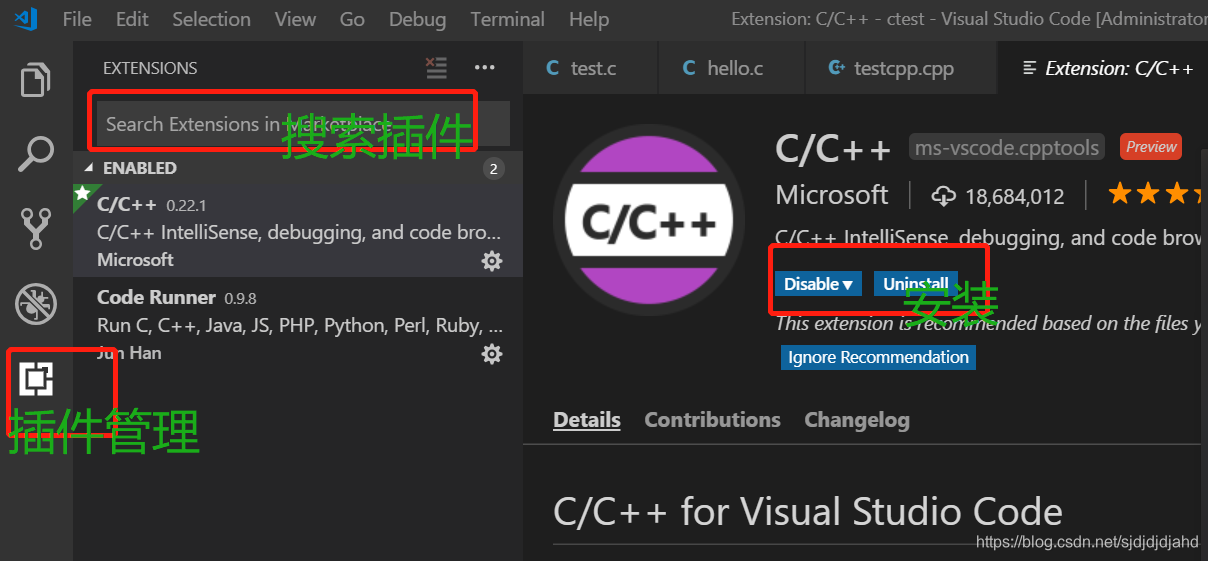Open the Extensions panel more actions ellipsis
Image resolution: width=1208 pixels, height=561 pixels.
pos(485,68)
